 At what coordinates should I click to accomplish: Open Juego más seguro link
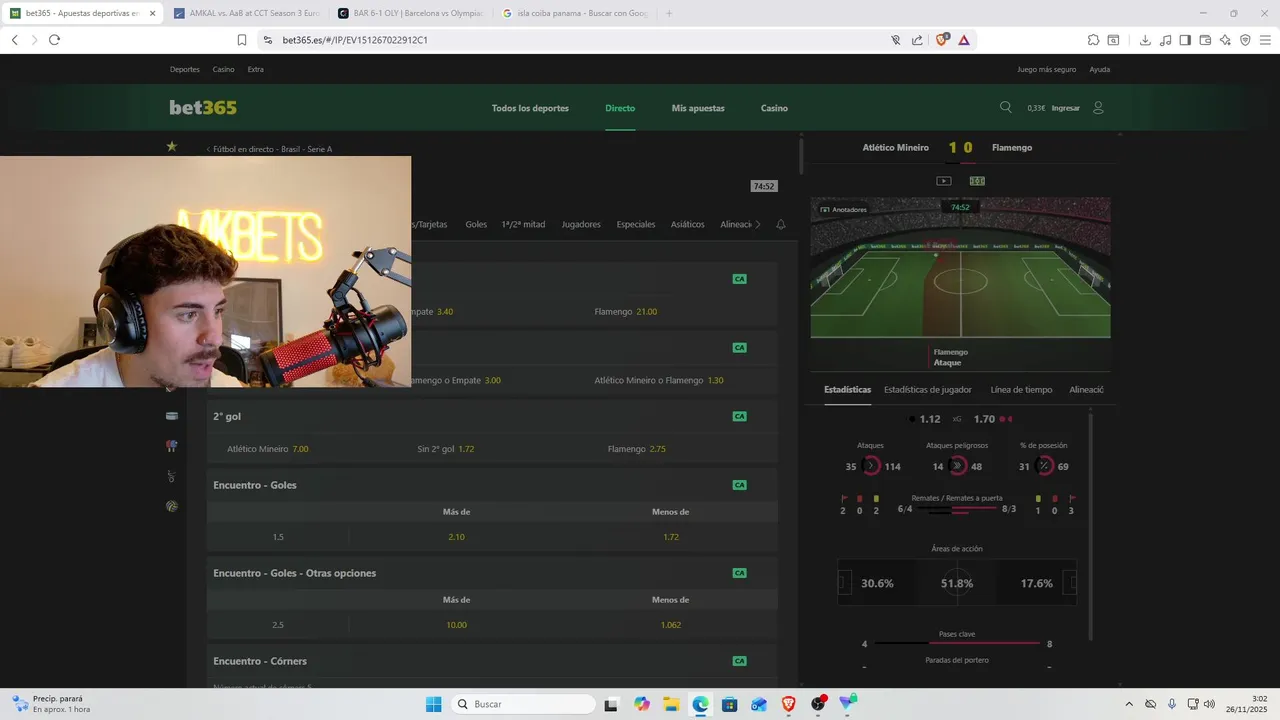coord(1046,70)
